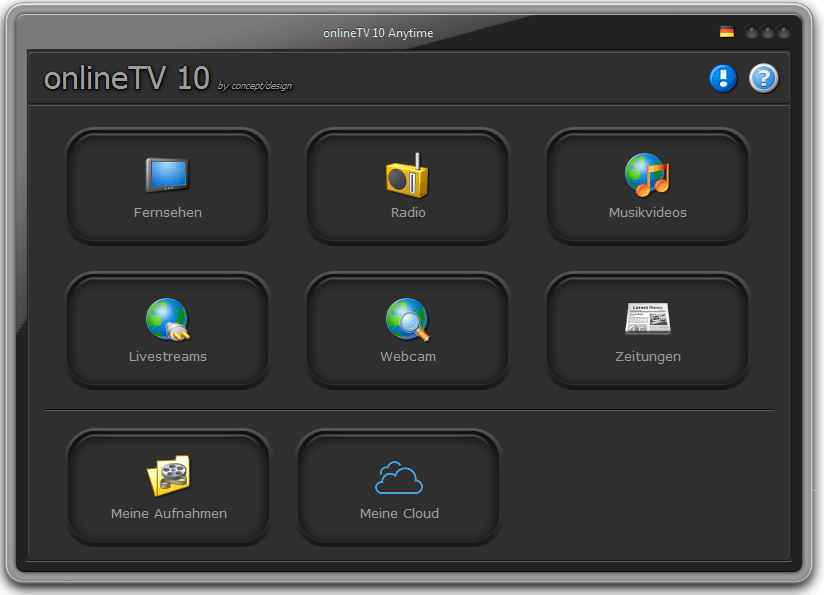Open Meine Aufnahmen via the film folder icon
The image size is (824, 595).
click(x=168, y=476)
